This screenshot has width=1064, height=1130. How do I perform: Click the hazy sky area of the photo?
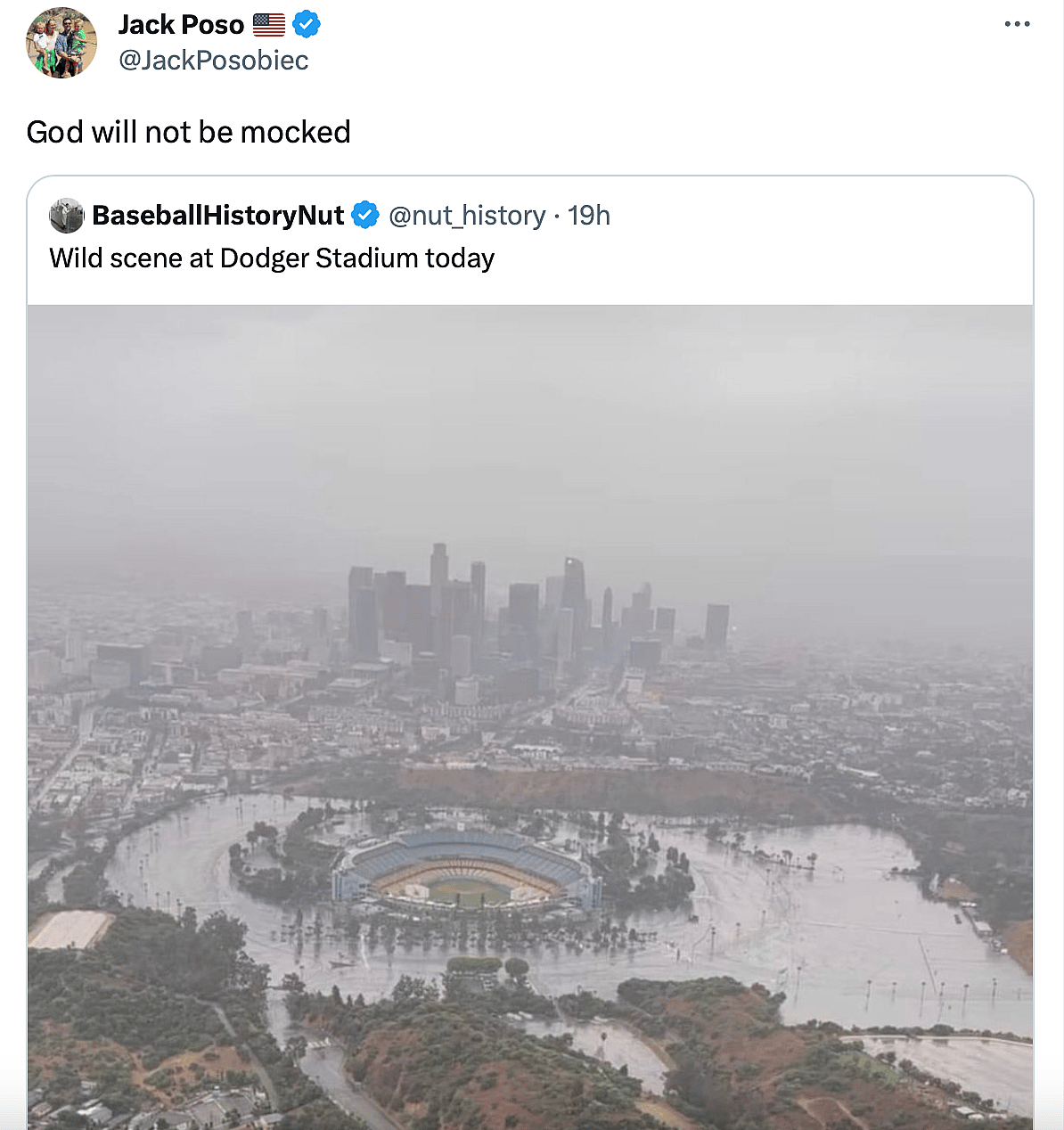pyautogui.click(x=535, y=419)
